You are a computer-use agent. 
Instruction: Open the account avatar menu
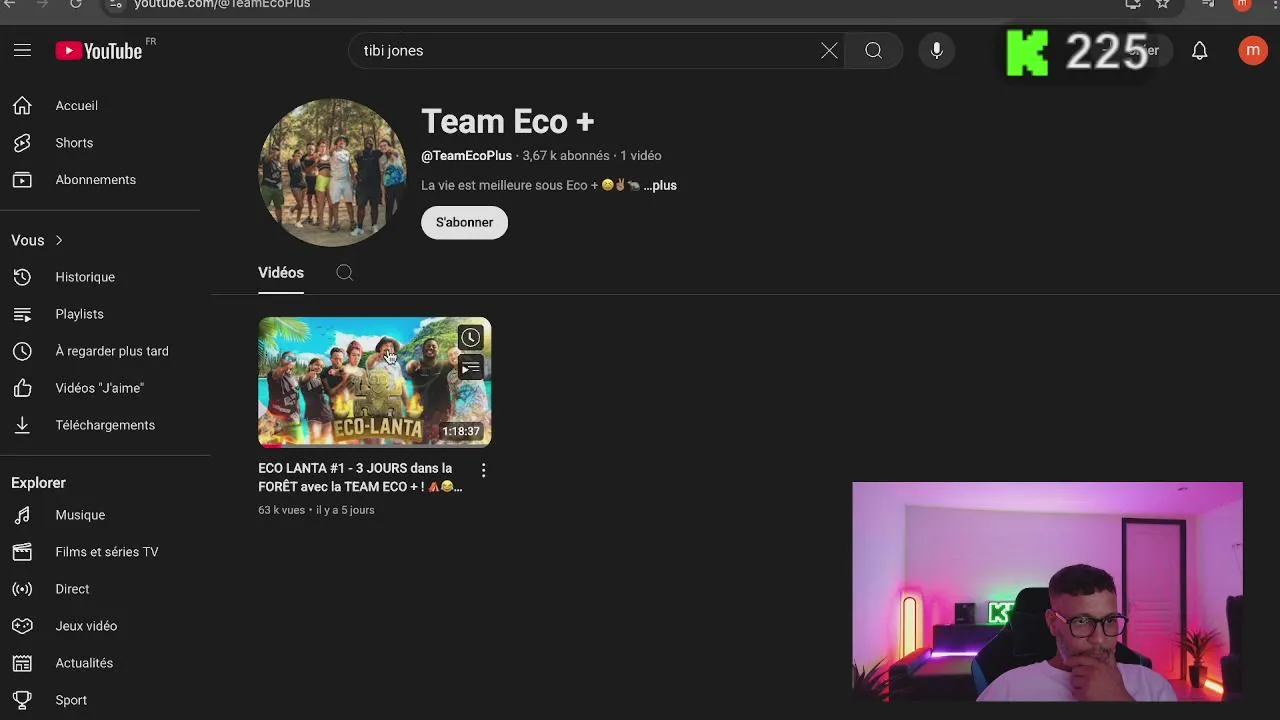coord(1253,50)
